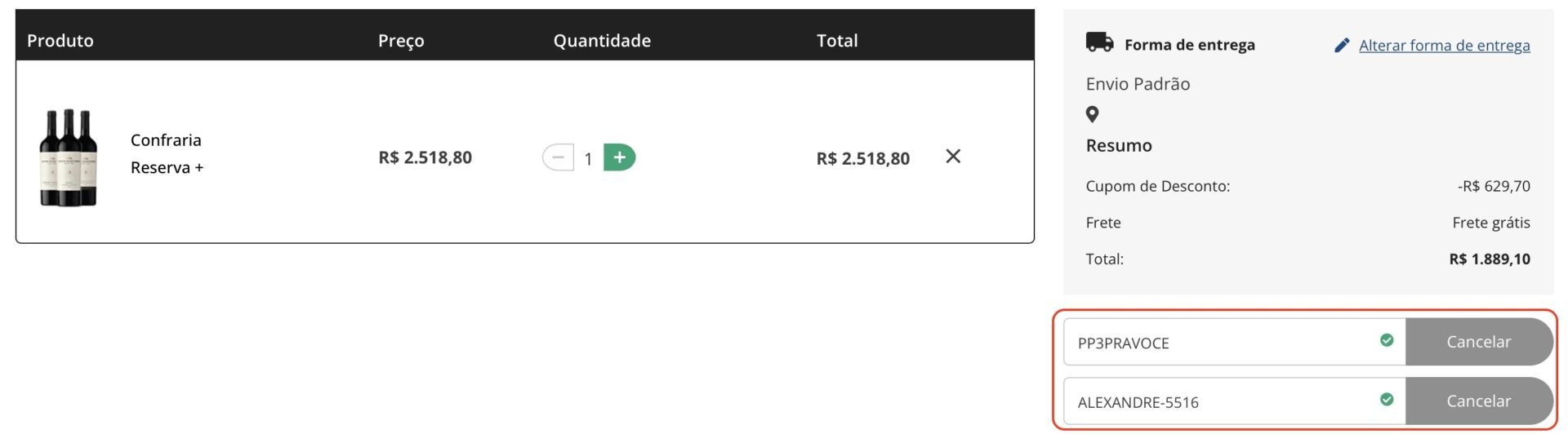Screen dimensions: 1568x434
Task: Click the pencil edit icon
Action: (x=1342, y=46)
